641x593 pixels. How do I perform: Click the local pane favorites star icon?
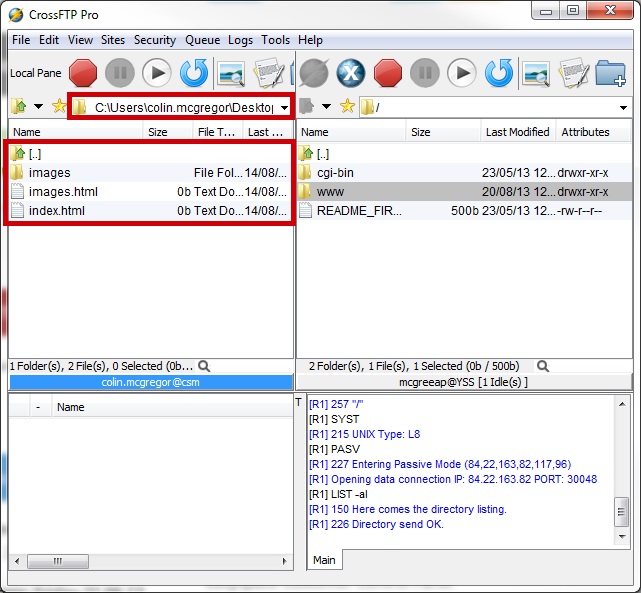[x=59, y=107]
